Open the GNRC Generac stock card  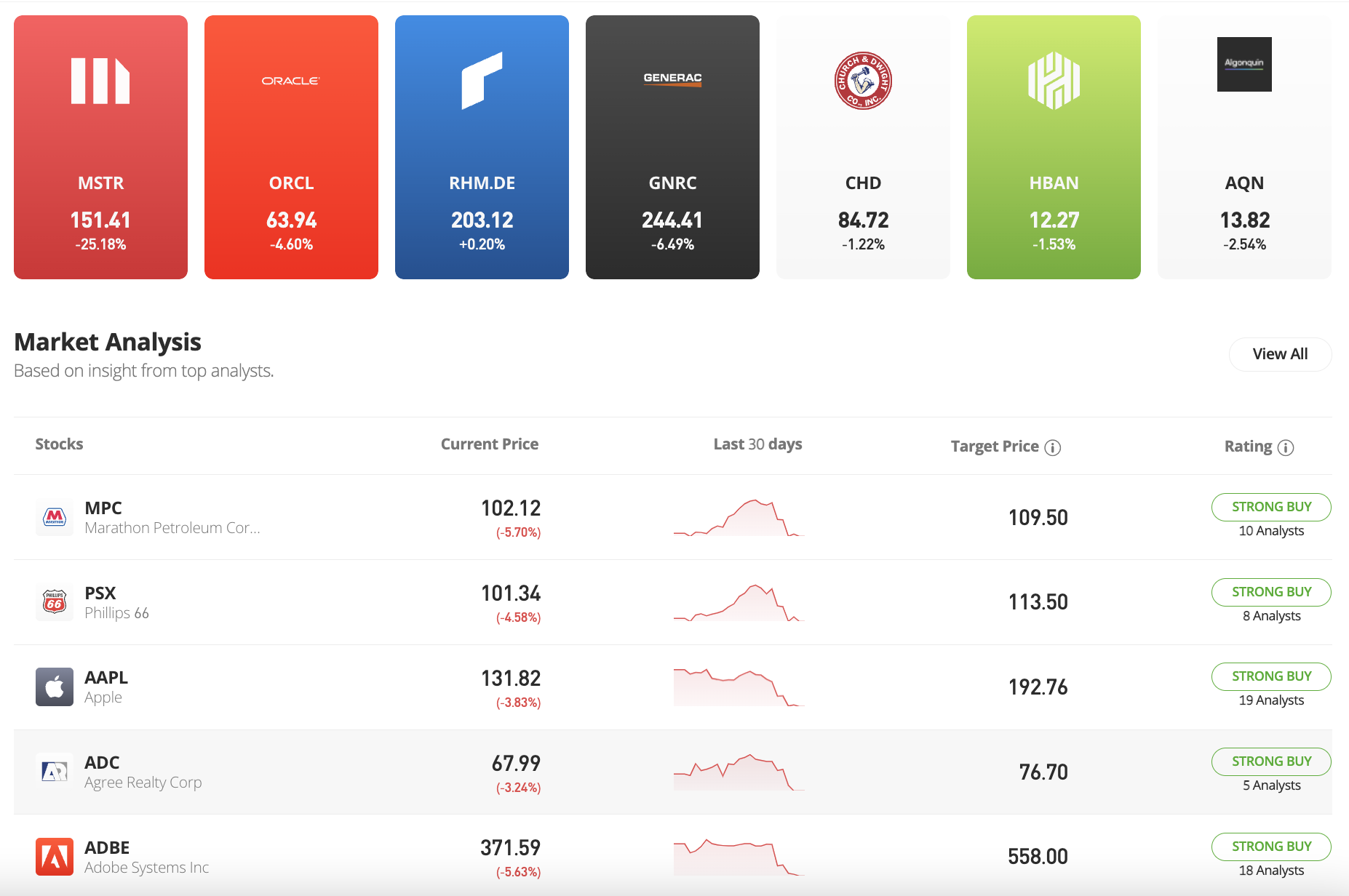click(x=672, y=147)
